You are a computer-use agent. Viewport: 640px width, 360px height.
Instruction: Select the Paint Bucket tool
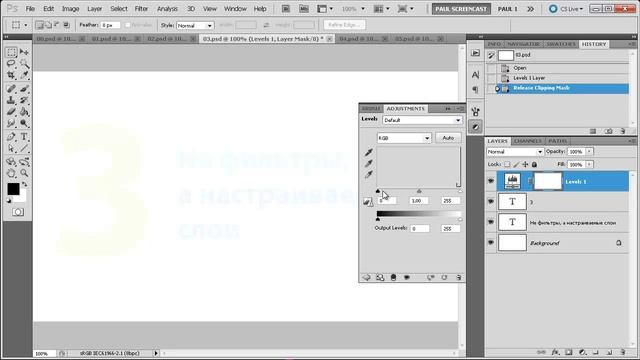(24, 111)
